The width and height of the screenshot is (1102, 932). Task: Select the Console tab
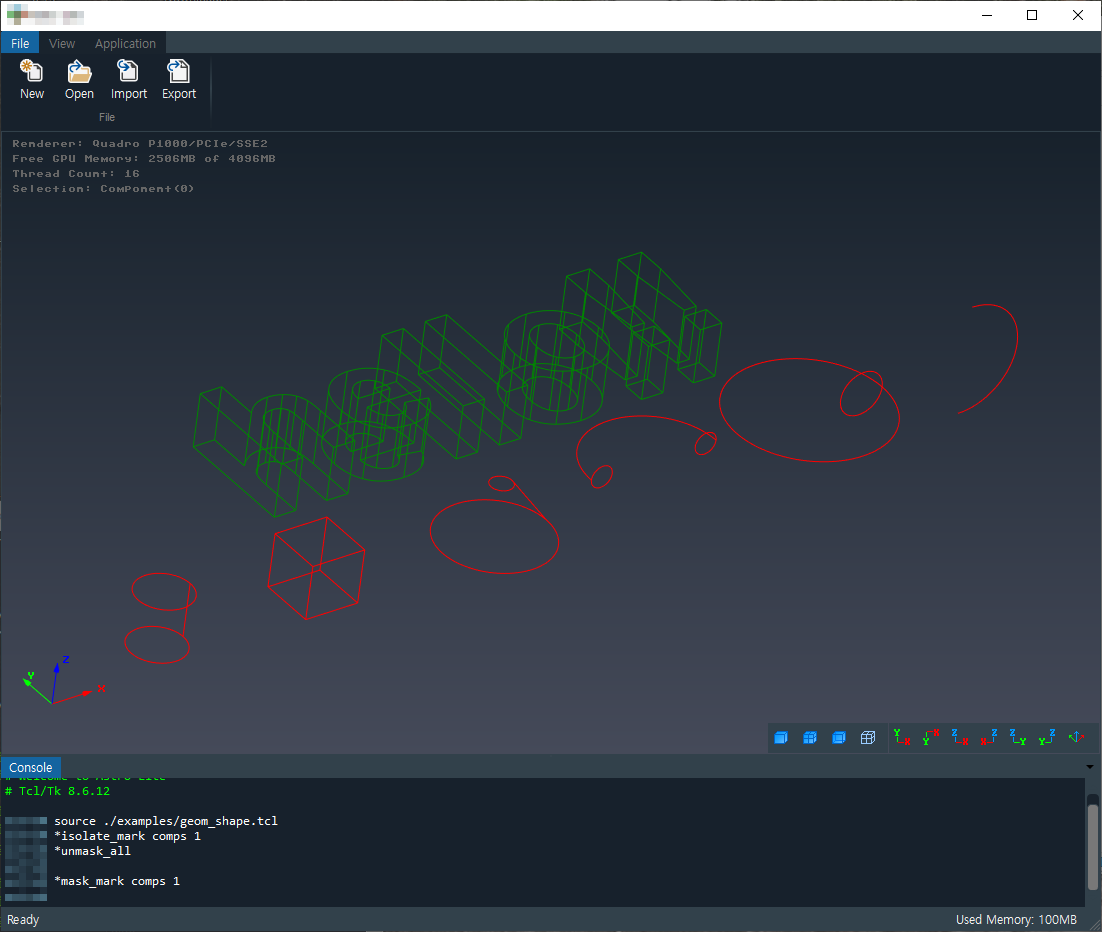[31, 768]
